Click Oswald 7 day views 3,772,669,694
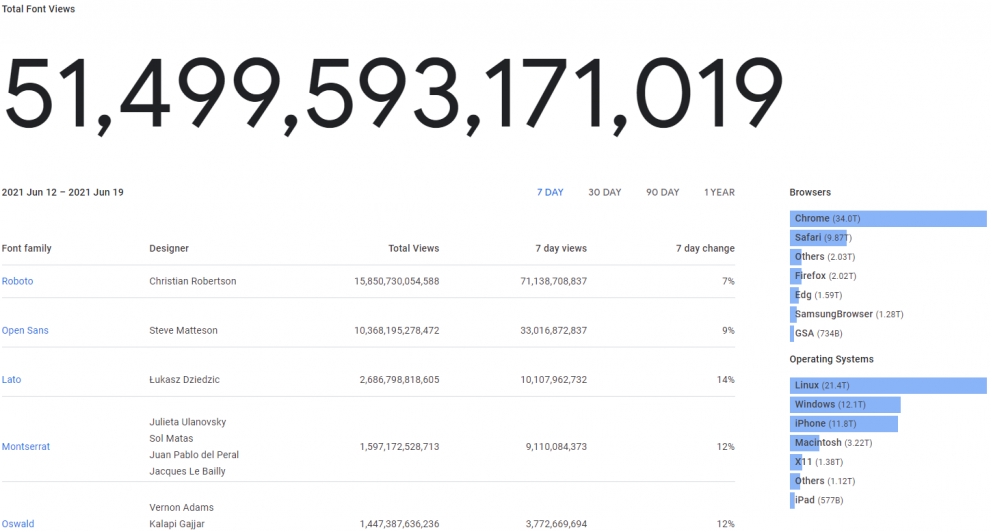This screenshot has height=532, width=991. 556,524
